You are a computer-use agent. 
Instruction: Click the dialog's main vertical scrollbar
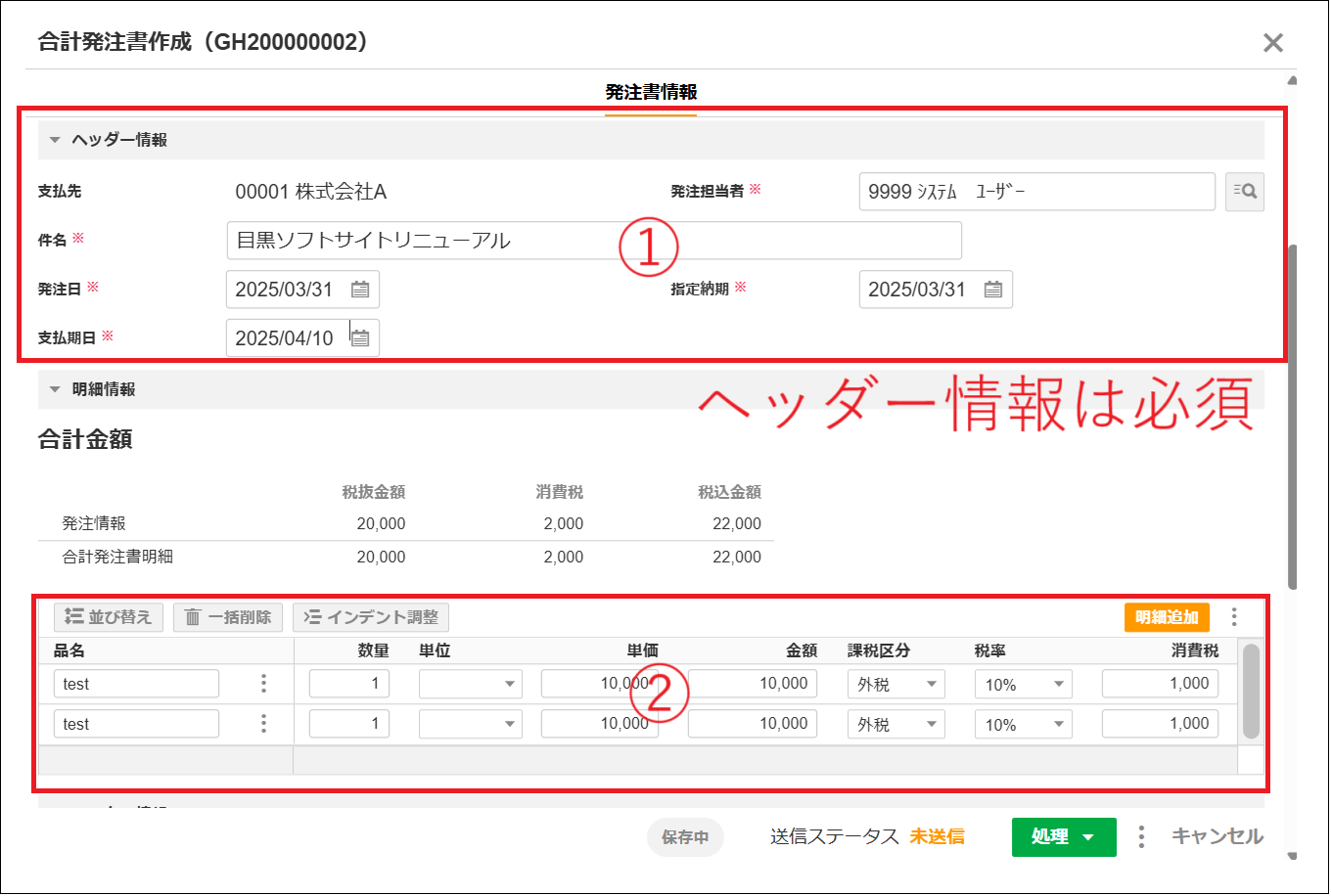coord(1293,417)
